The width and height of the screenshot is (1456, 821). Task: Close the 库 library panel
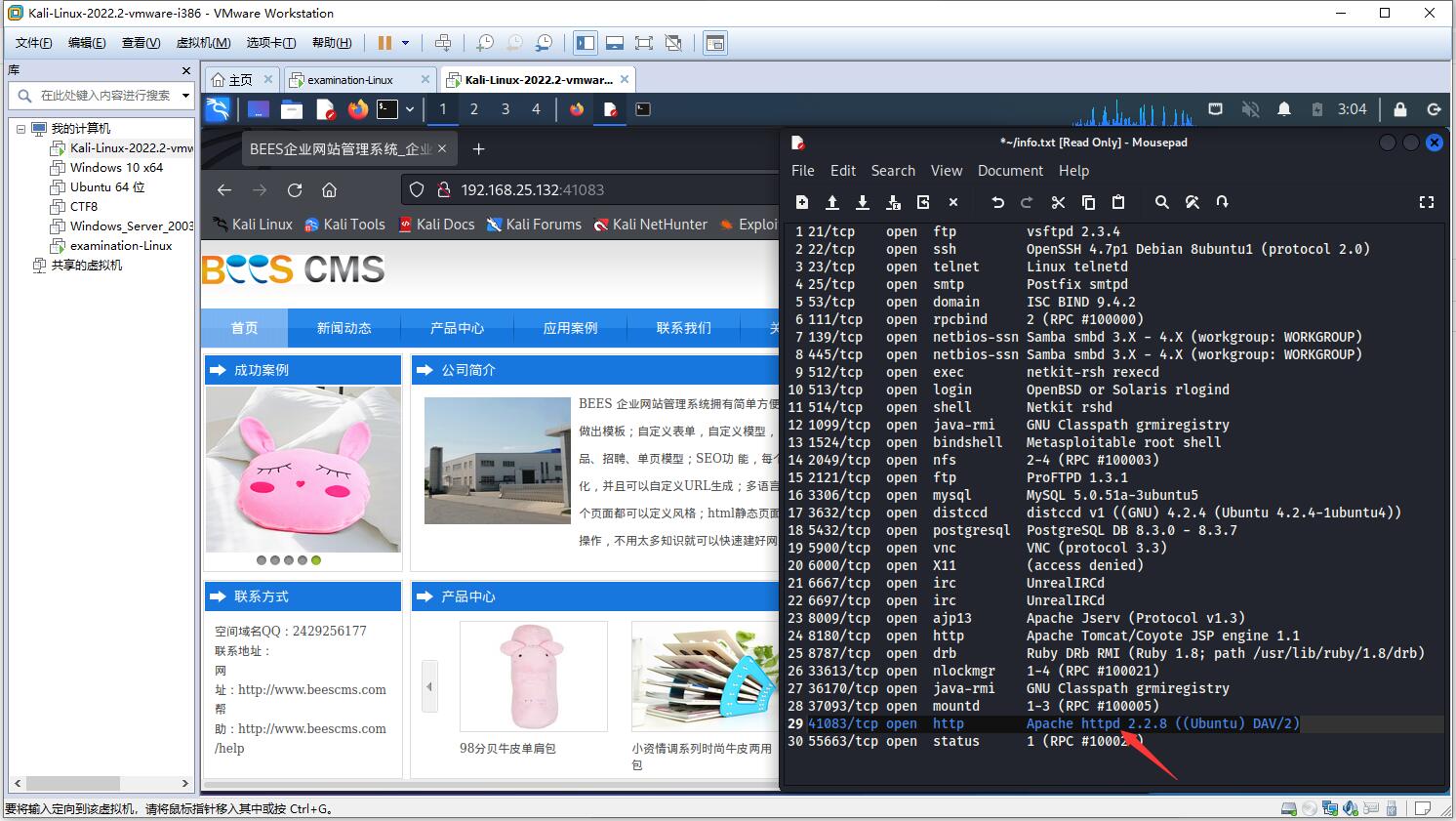click(186, 70)
